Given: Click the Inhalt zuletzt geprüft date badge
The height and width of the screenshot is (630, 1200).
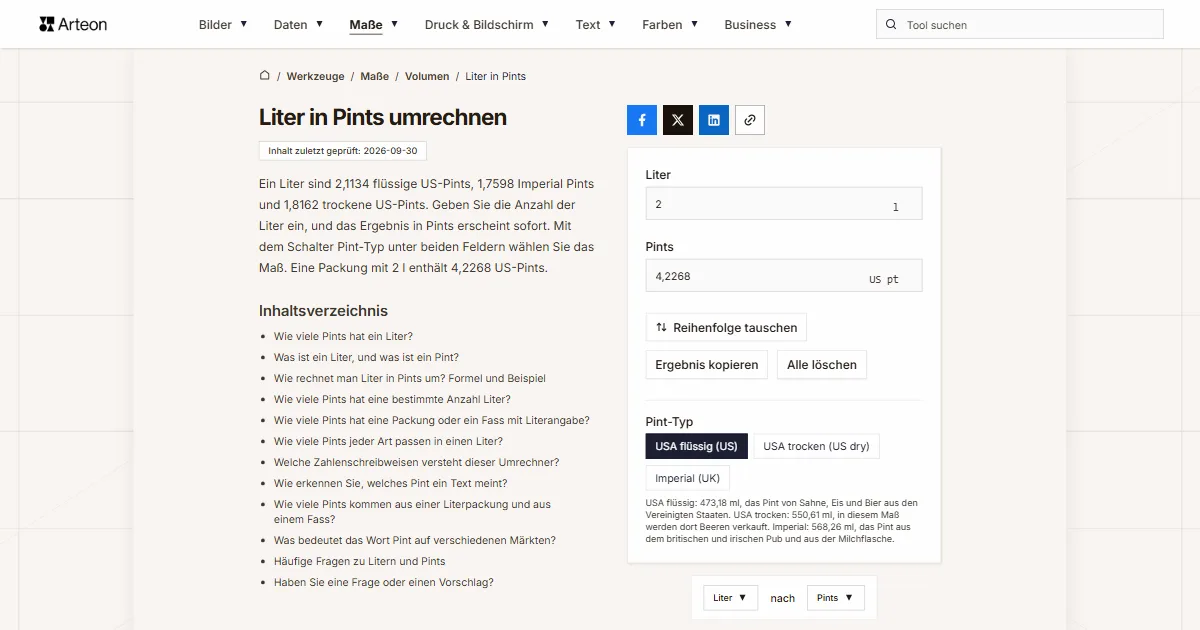Looking at the screenshot, I should pos(343,151).
